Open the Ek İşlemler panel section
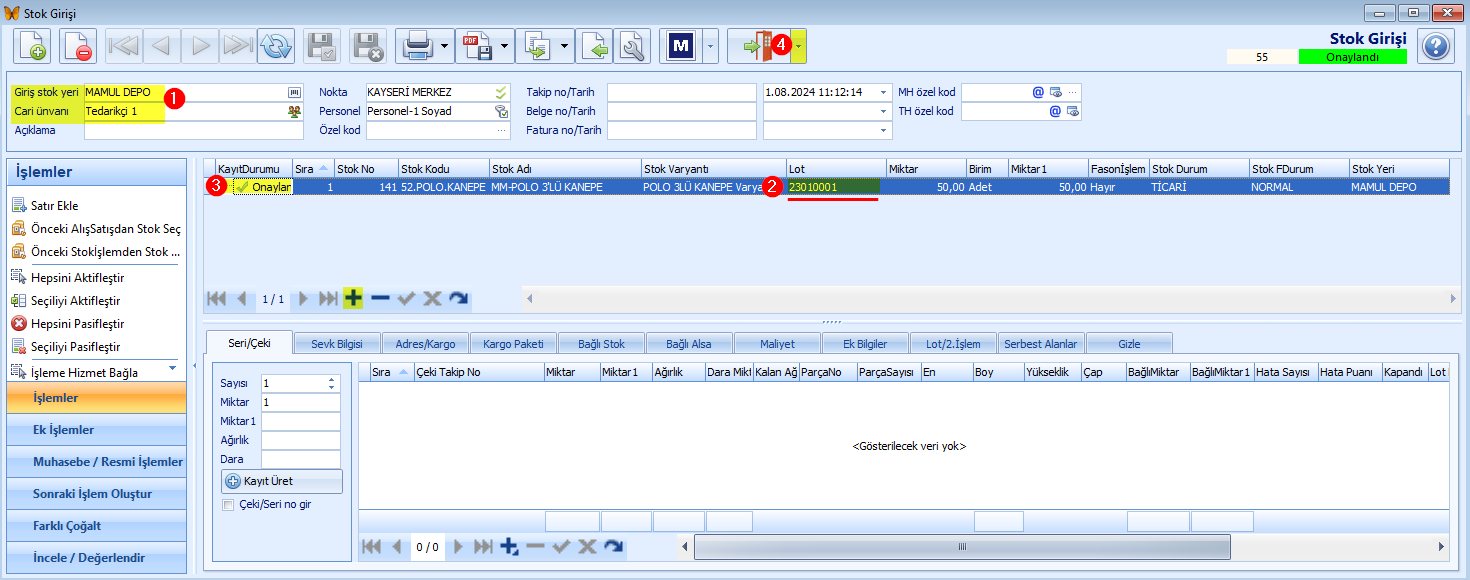 (96, 430)
